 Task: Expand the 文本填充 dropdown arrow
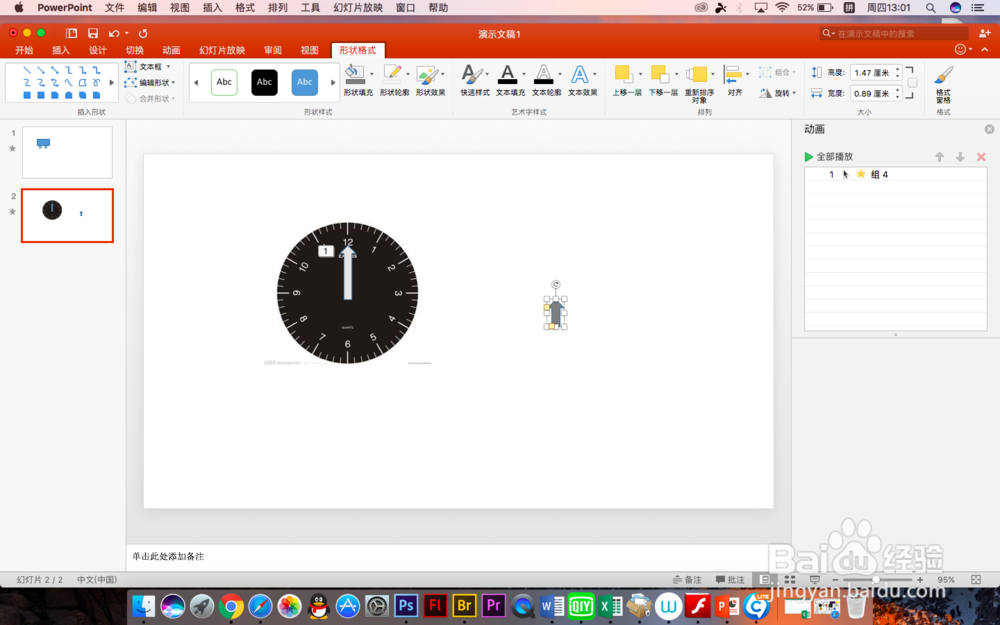[524, 74]
